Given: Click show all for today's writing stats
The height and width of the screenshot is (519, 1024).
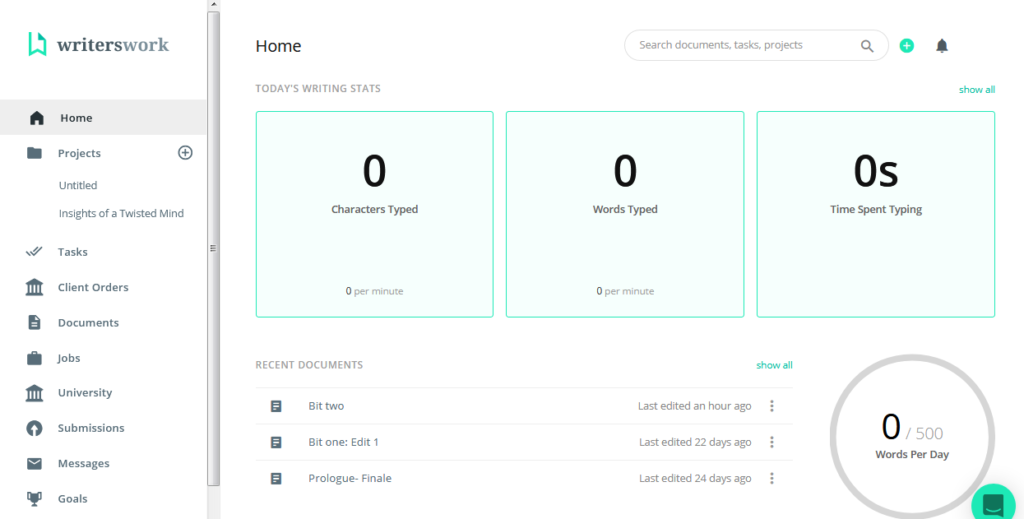Looking at the screenshot, I should 977,89.
